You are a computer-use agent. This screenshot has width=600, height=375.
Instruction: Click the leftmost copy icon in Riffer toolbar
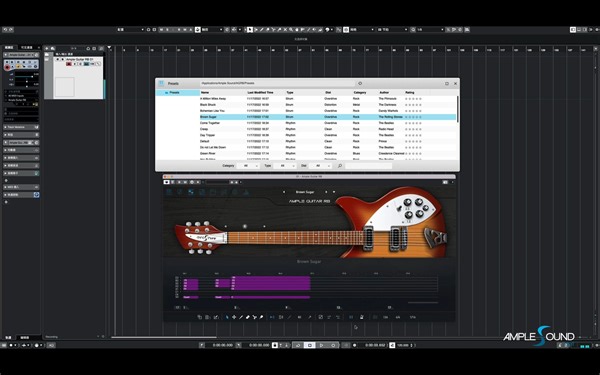(199, 317)
